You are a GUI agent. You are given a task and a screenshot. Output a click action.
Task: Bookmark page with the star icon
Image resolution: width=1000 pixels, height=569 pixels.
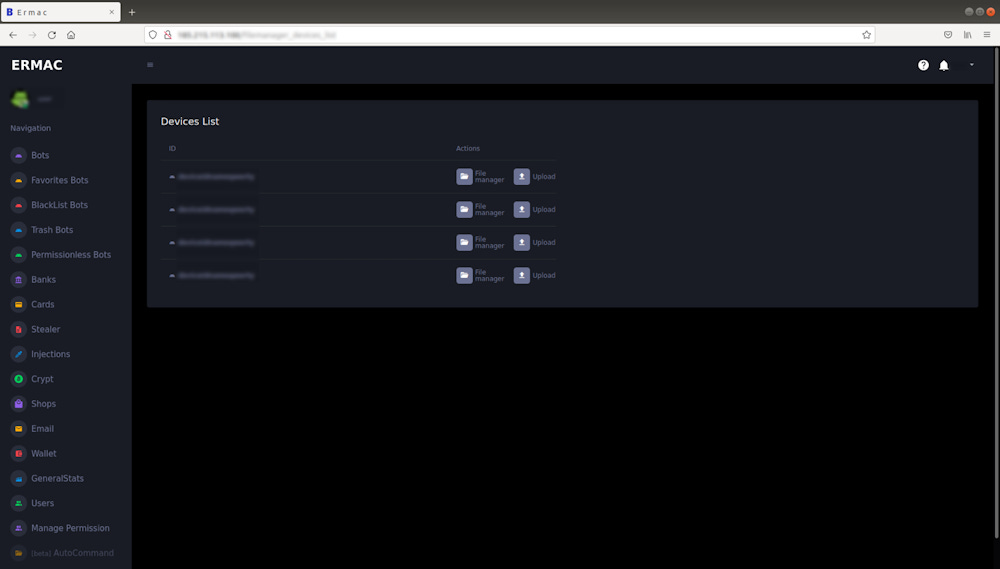coord(866,35)
